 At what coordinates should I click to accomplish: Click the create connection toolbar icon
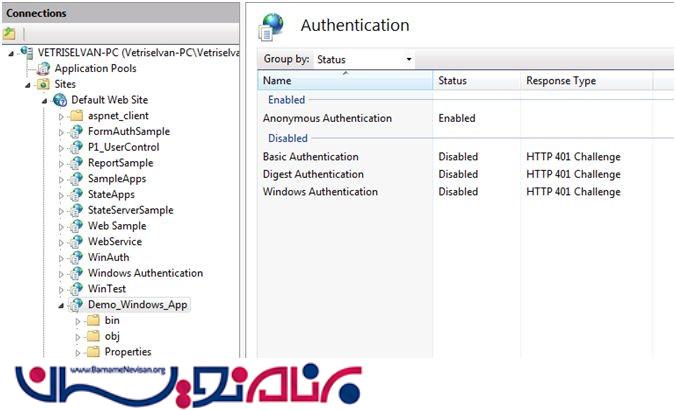point(9,34)
